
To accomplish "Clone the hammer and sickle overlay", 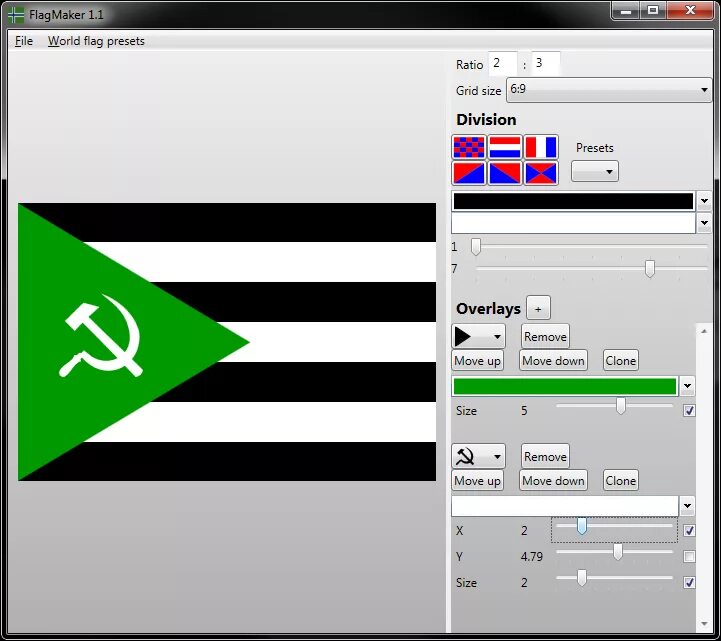I will 621,481.
